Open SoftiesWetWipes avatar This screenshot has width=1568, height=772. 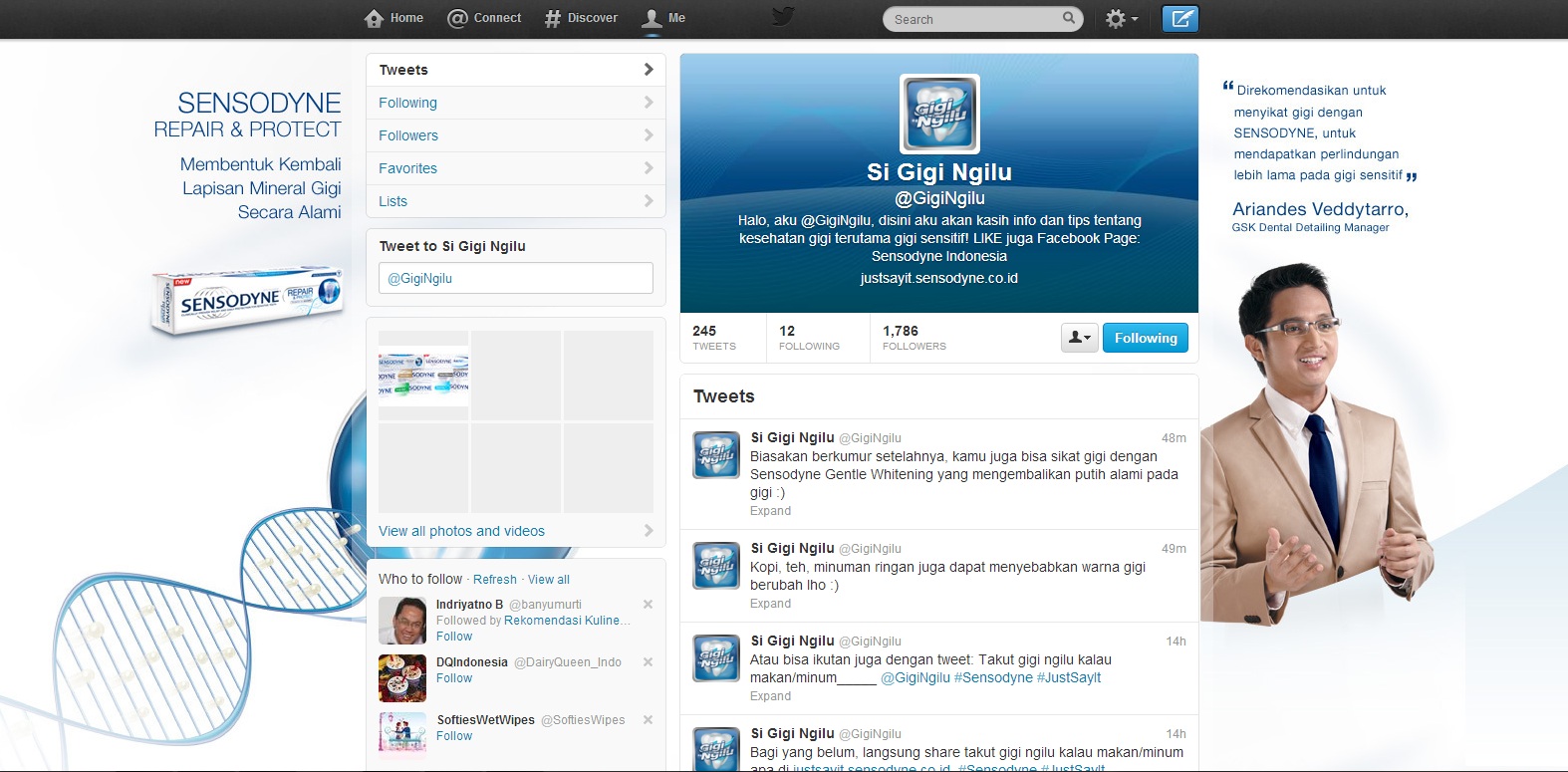tap(402, 735)
